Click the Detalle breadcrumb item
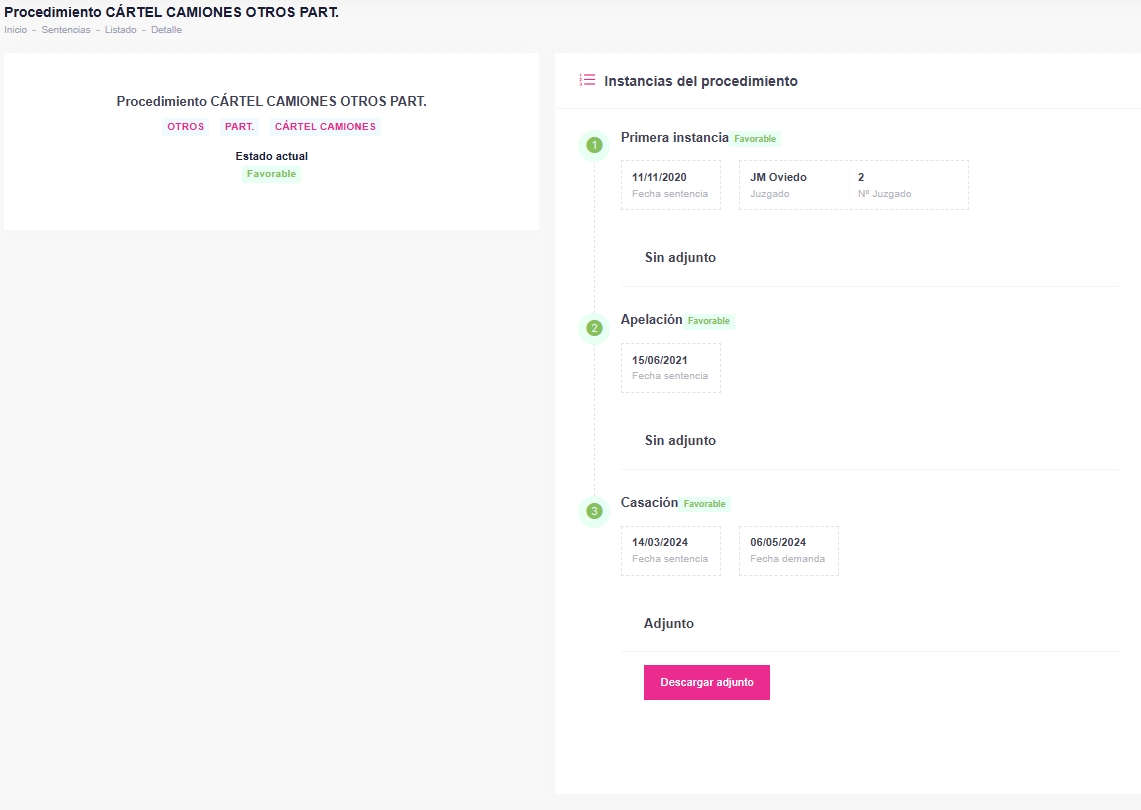Screen dimensions: 1141x810 [166, 30]
